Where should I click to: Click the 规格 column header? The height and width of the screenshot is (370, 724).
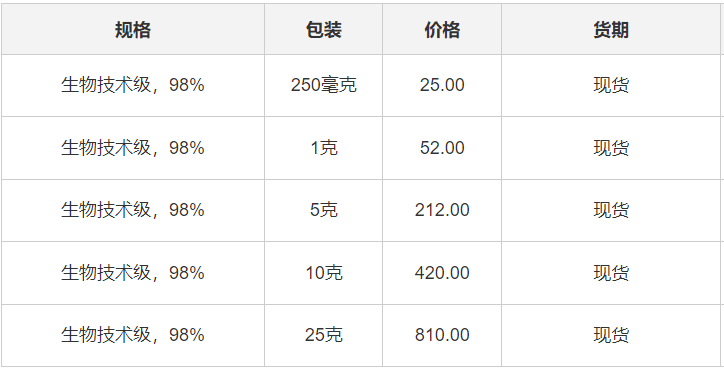(133, 30)
